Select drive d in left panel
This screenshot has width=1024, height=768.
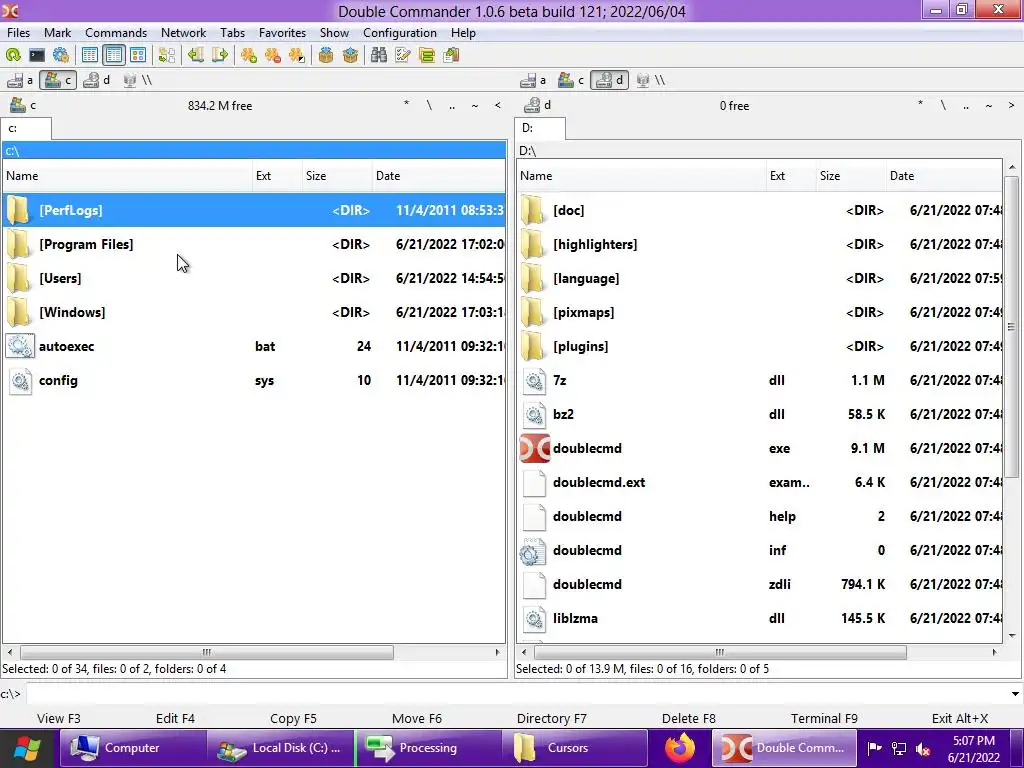[97, 80]
